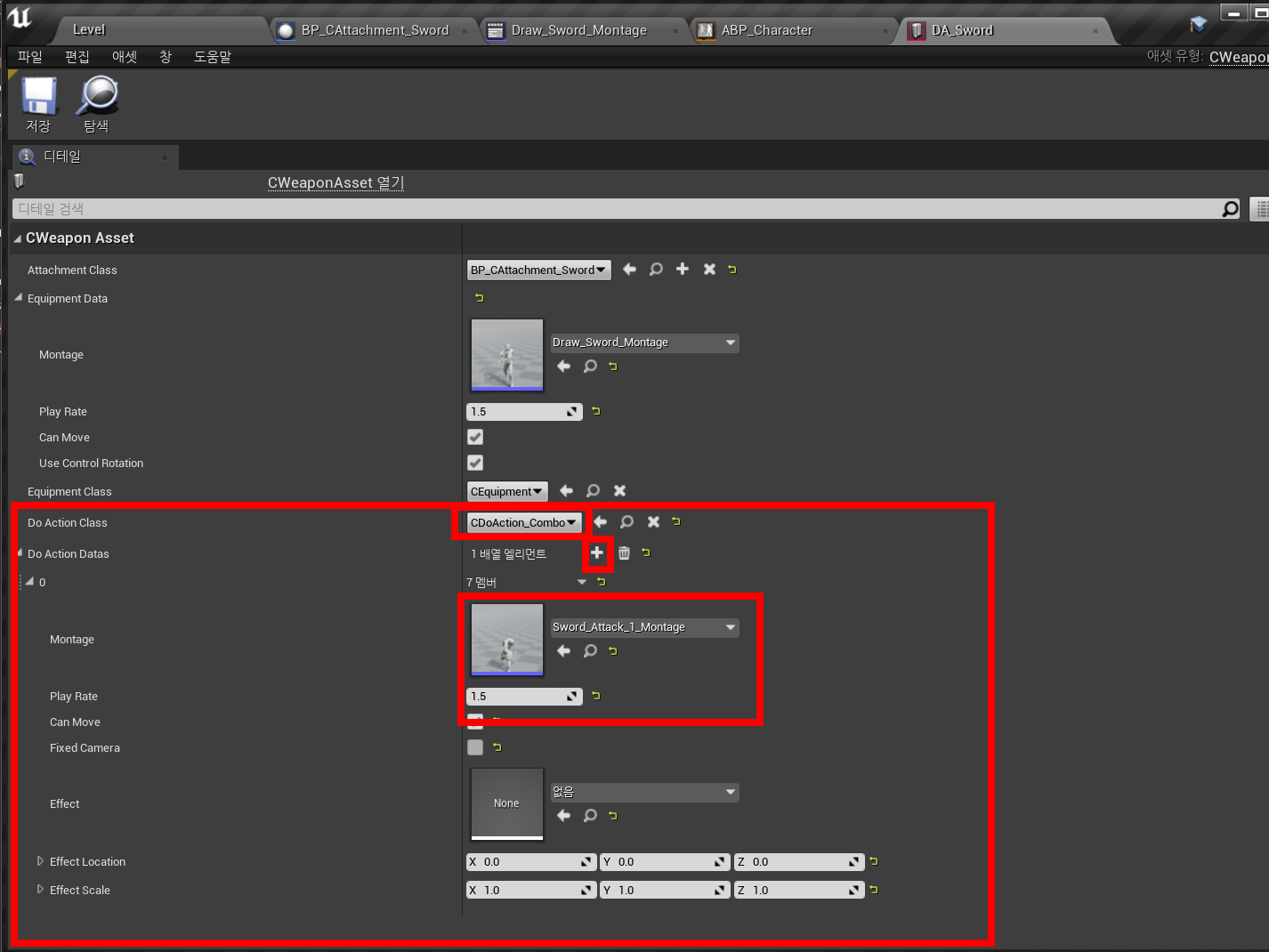Reset Equipment Data to default
This screenshot has width=1269, height=952.
click(479, 298)
